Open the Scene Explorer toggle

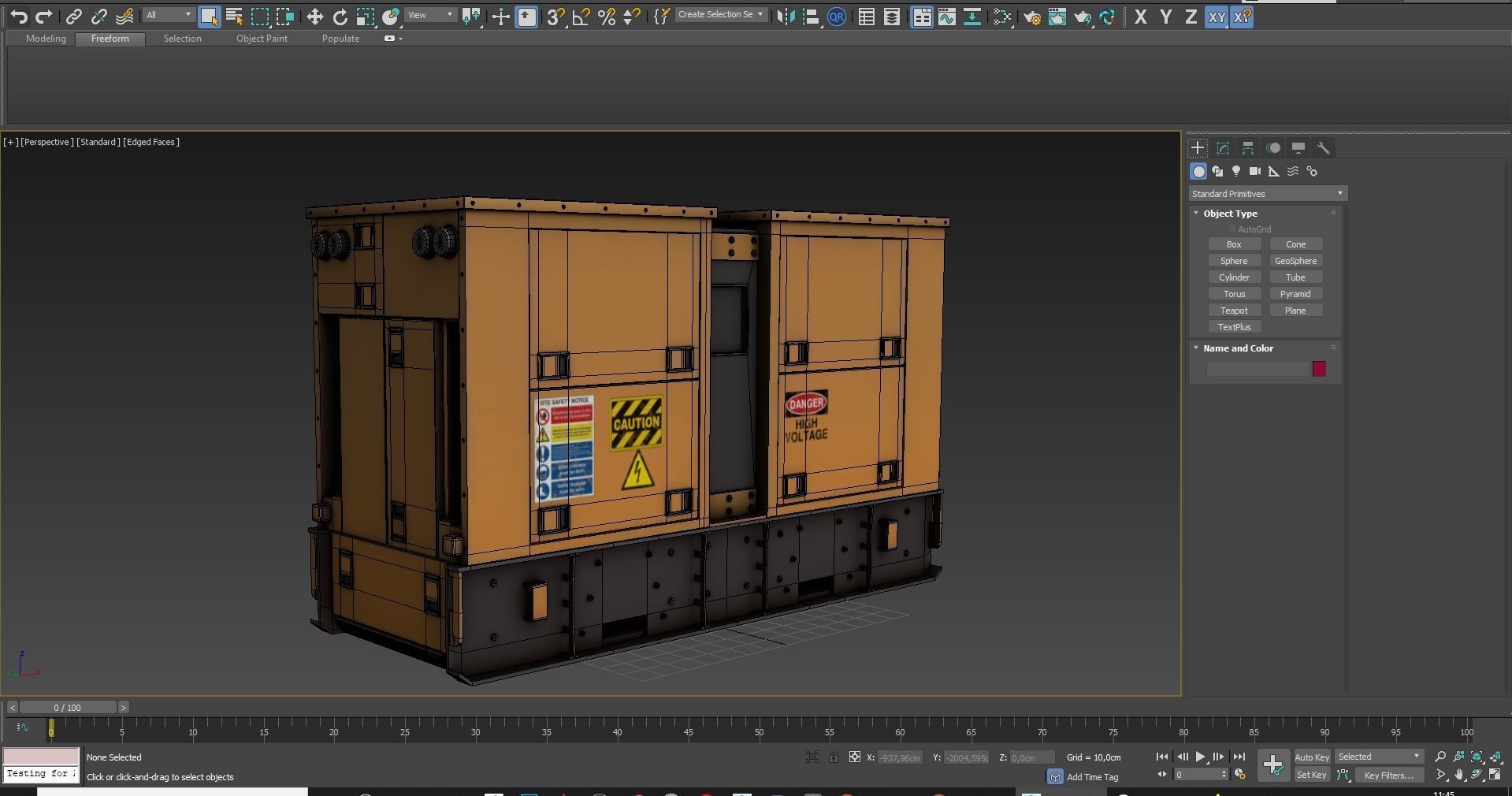coord(866,17)
